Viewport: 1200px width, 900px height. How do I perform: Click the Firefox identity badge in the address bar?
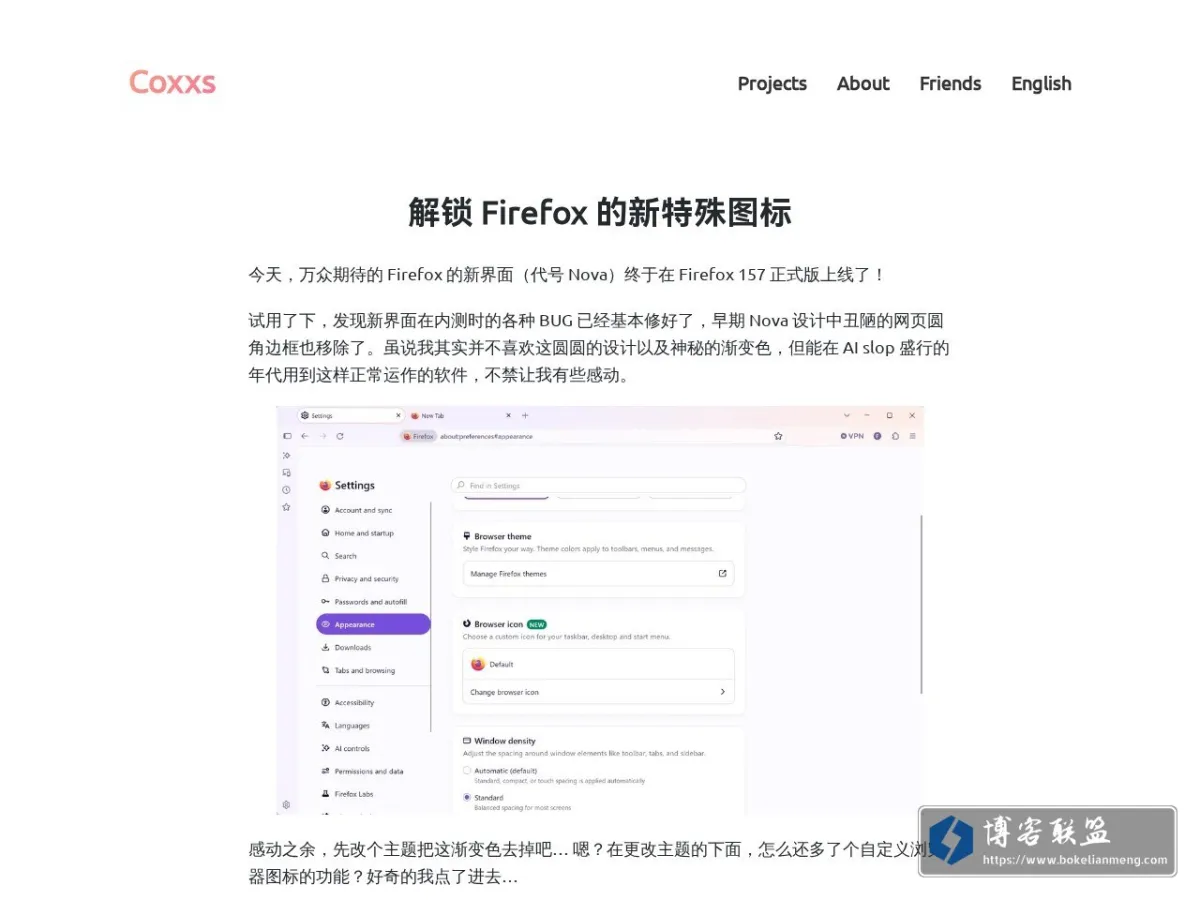point(418,436)
